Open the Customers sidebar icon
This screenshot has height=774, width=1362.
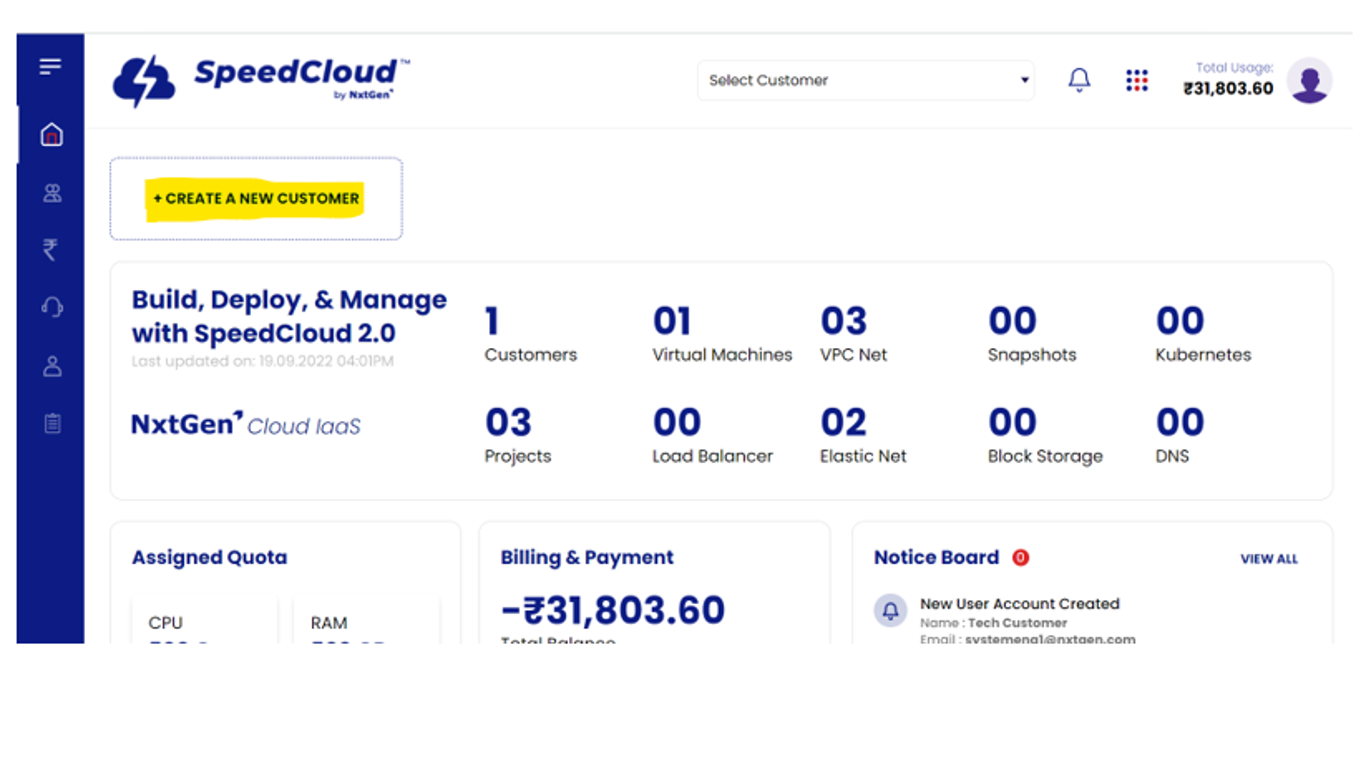pyautogui.click(x=52, y=194)
